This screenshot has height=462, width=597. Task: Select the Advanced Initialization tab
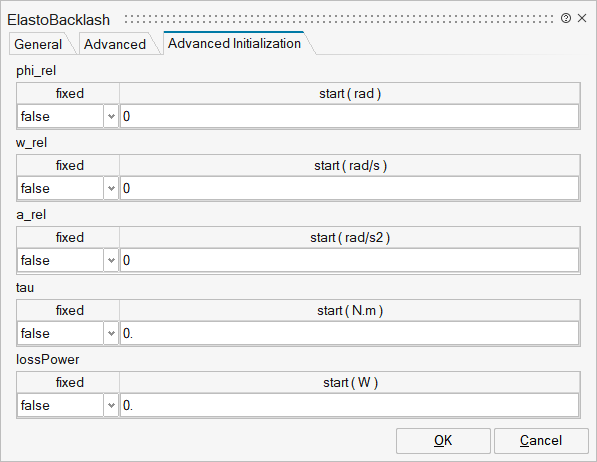tap(235, 43)
